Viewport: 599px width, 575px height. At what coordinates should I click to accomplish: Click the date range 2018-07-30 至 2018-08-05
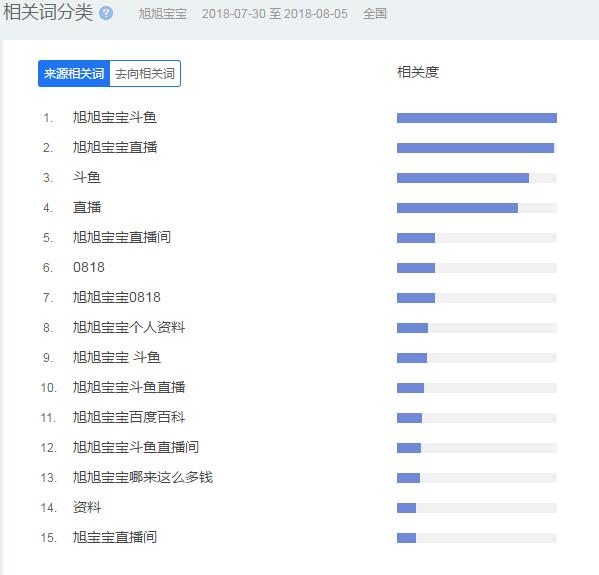[x=275, y=14]
